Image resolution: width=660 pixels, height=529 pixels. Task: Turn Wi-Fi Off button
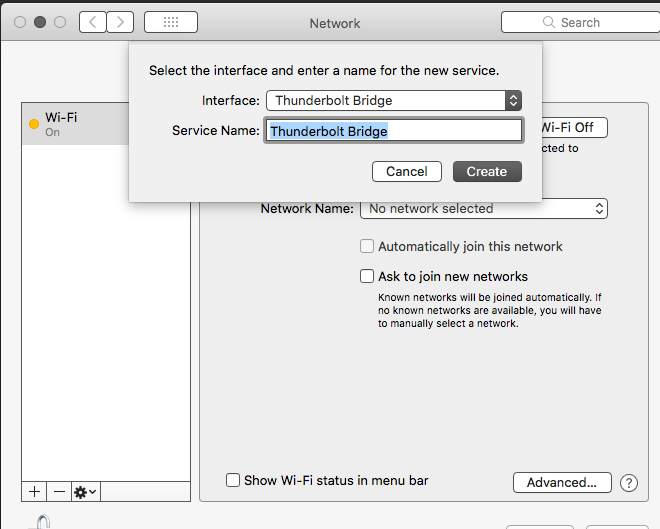pos(574,128)
